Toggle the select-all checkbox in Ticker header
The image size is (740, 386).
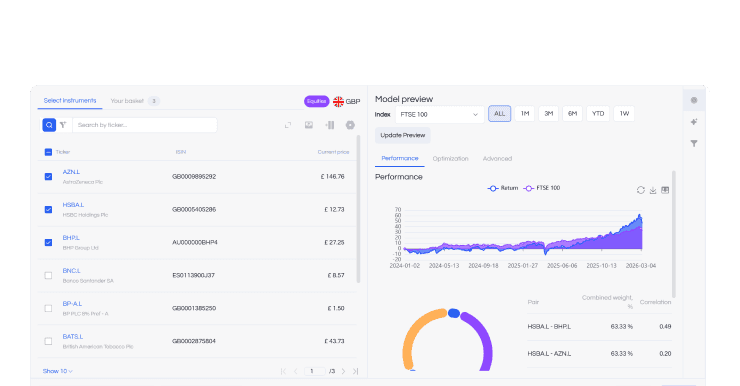(x=48, y=152)
